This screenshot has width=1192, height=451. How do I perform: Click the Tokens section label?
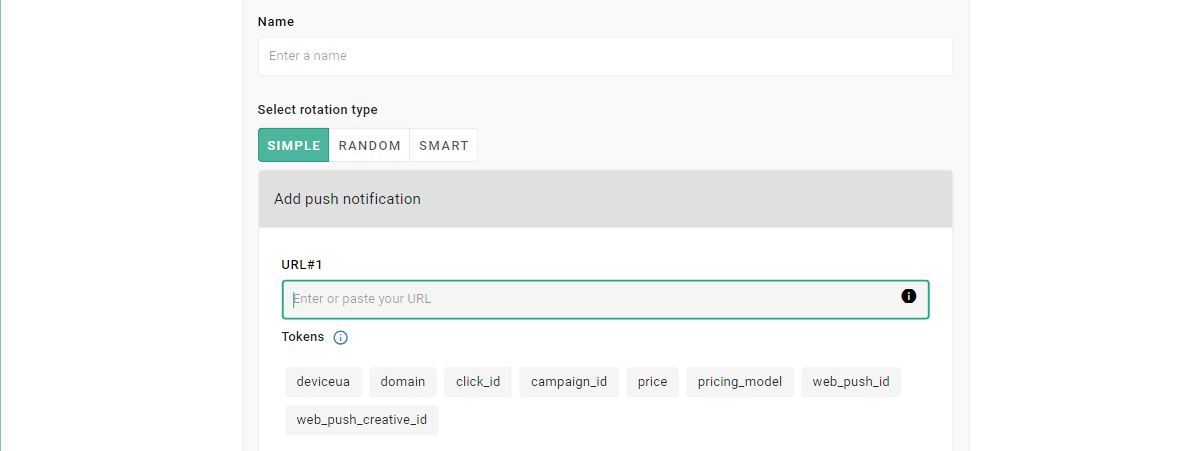coord(303,337)
